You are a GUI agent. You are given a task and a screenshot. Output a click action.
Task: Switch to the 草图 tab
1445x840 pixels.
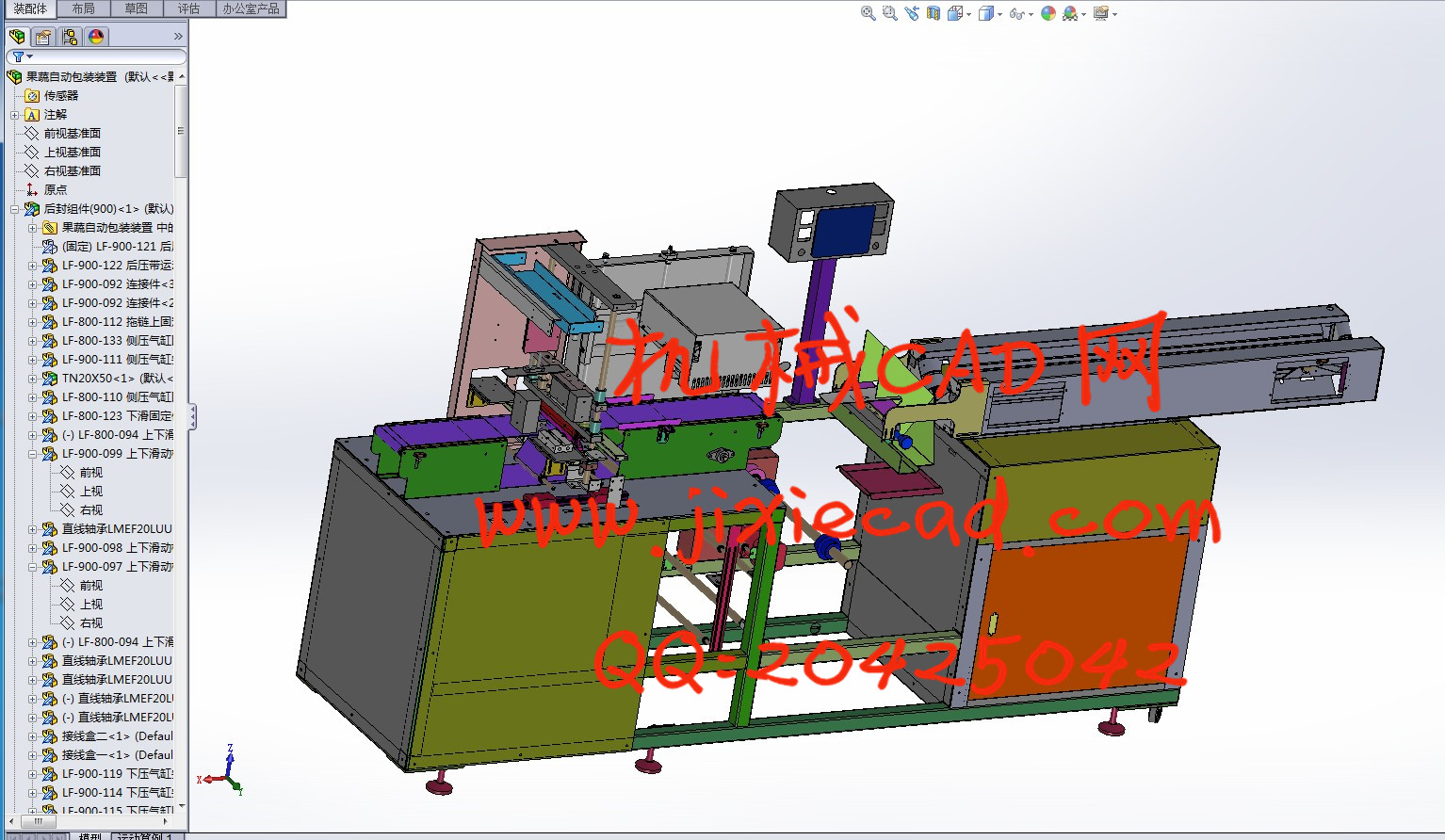point(137,8)
